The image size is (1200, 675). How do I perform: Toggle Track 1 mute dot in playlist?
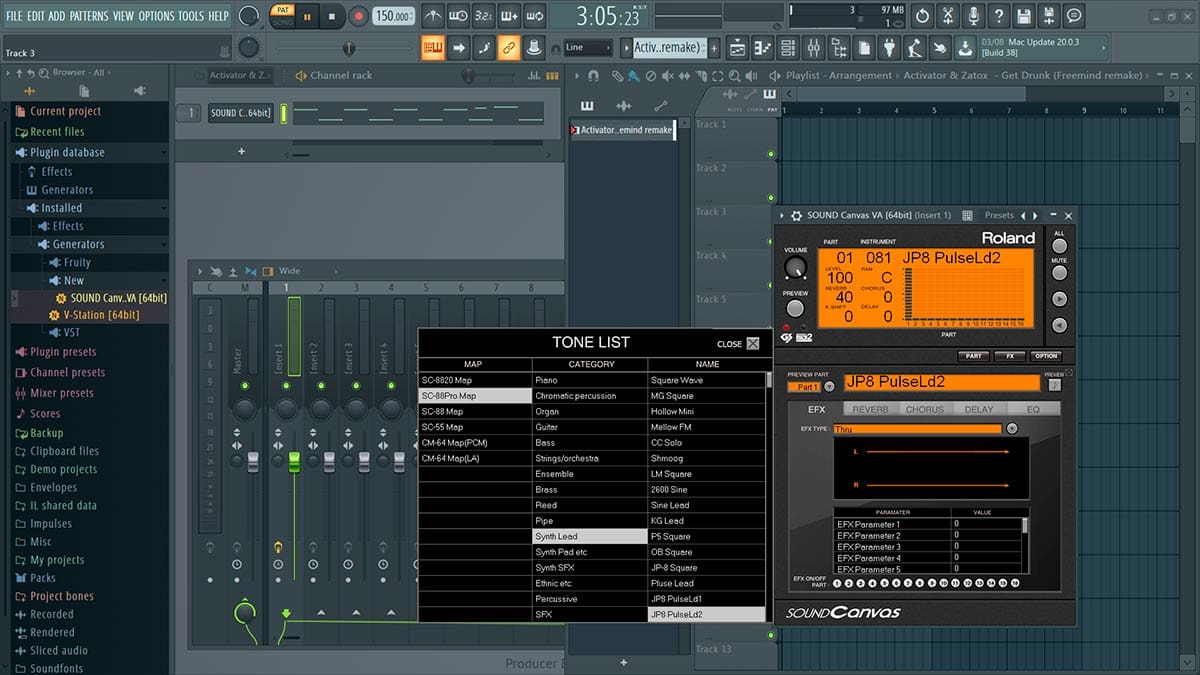click(x=771, y=154)
